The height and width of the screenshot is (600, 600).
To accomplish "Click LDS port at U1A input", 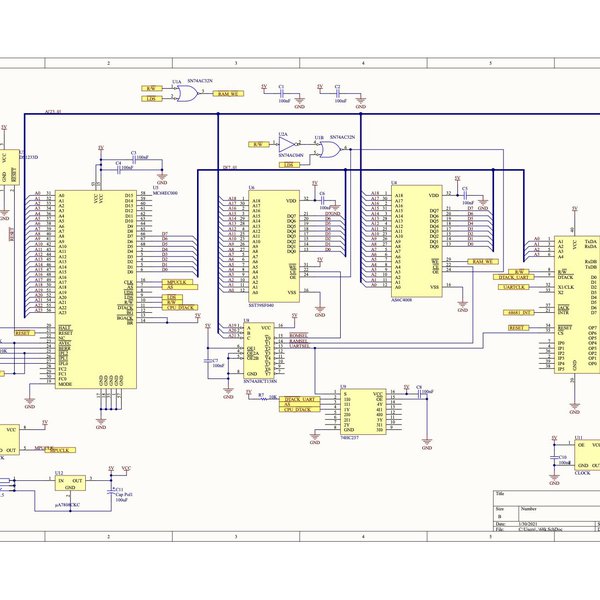I will [x=152, y=99].
